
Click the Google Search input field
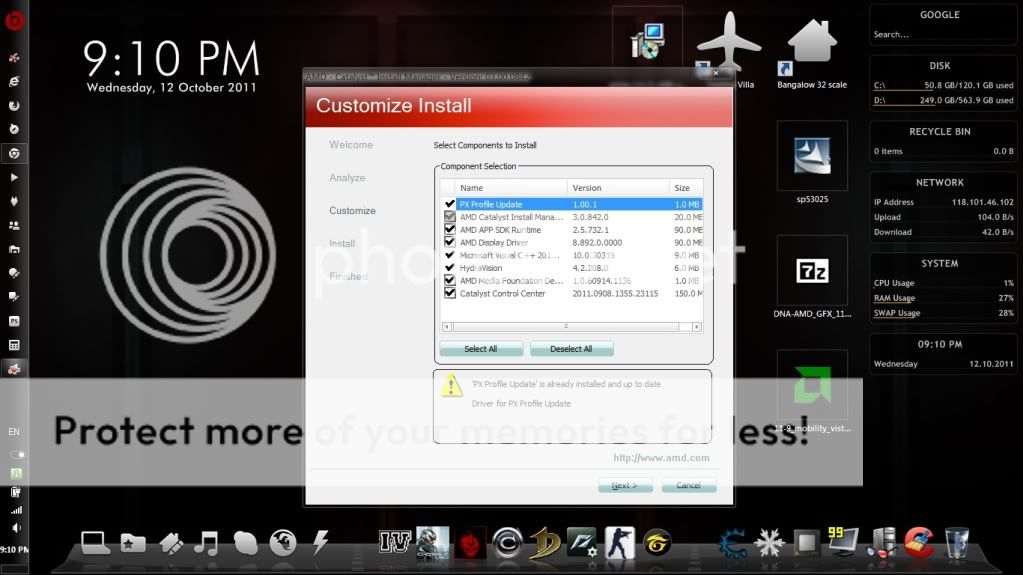point(938,35)
